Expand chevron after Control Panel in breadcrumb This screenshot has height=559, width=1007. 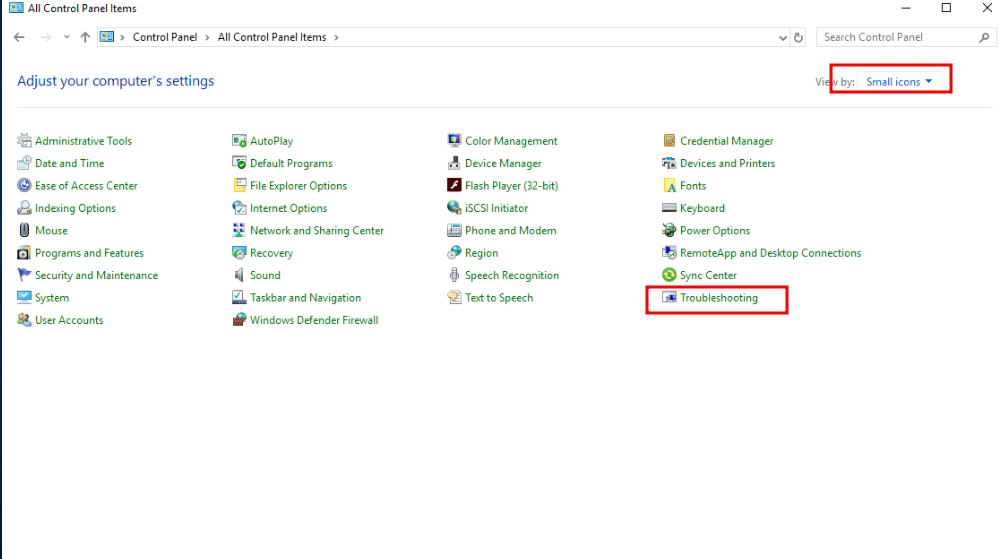[208, 38]
